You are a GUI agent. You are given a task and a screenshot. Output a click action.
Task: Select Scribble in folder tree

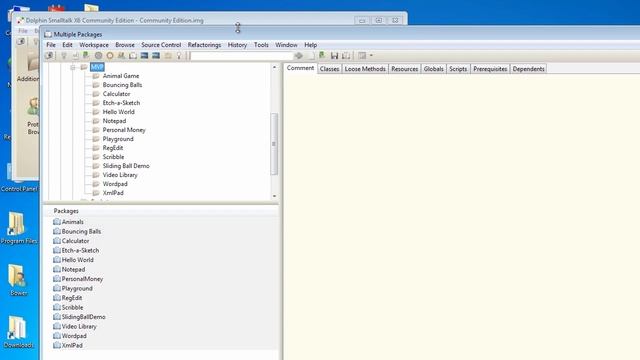pos(113,157)
